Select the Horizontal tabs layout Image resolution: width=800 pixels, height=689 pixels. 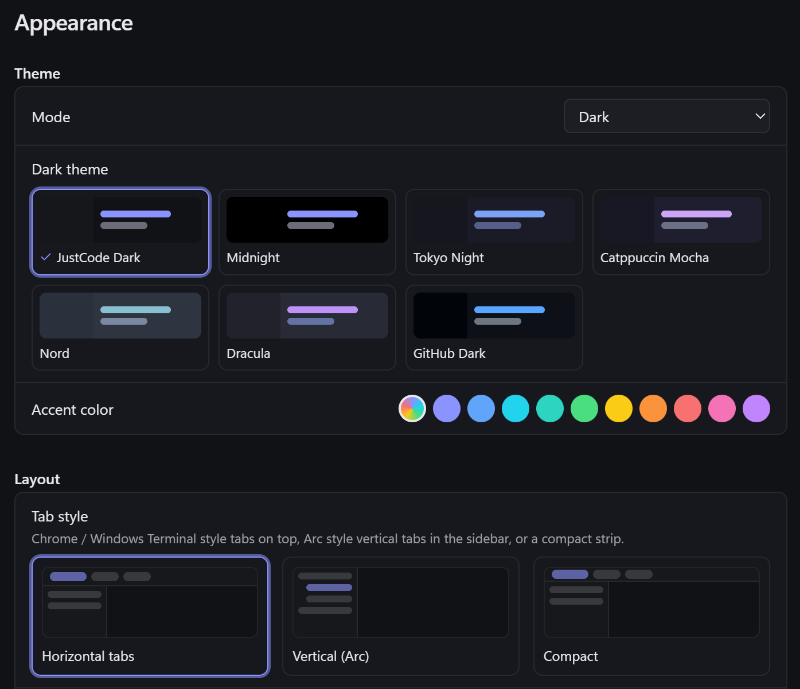point(150,616)
